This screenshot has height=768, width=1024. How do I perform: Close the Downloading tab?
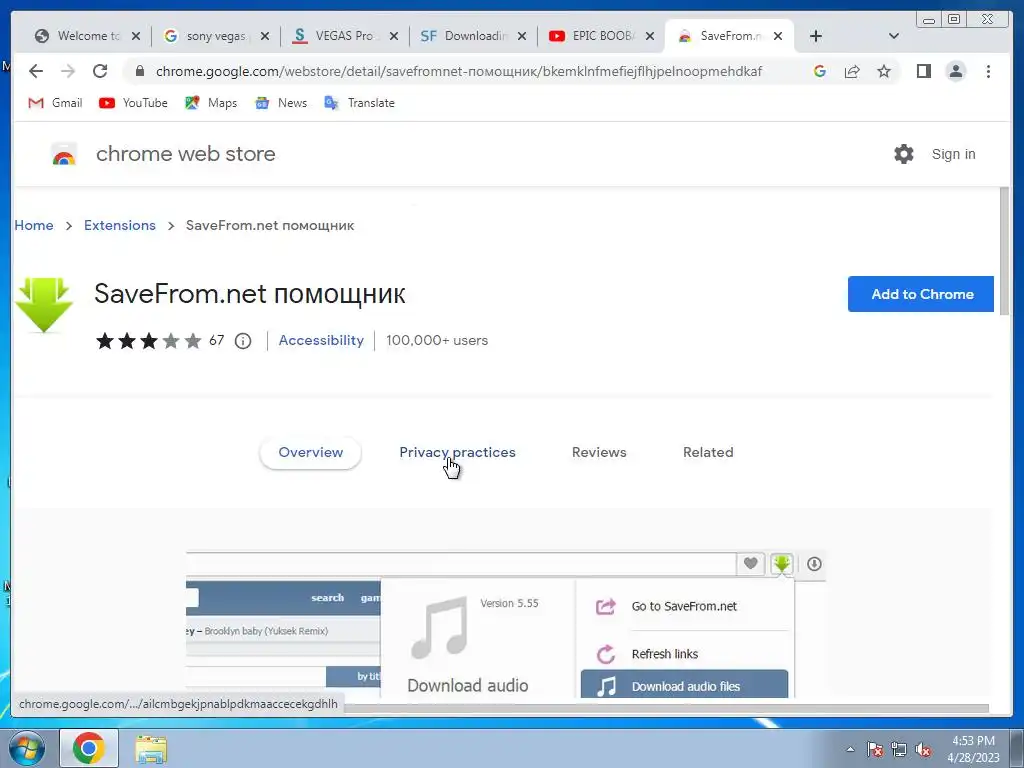[522, 37]
